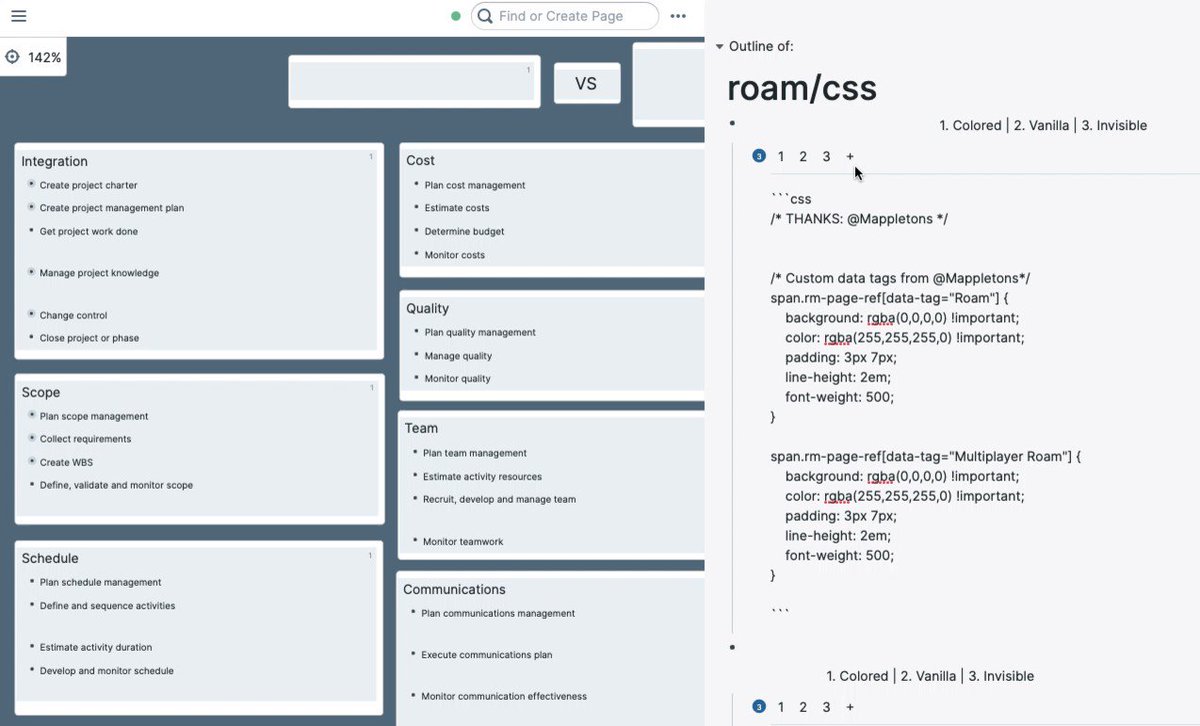Collapse the Outline of caret

[x=719, y=47]
